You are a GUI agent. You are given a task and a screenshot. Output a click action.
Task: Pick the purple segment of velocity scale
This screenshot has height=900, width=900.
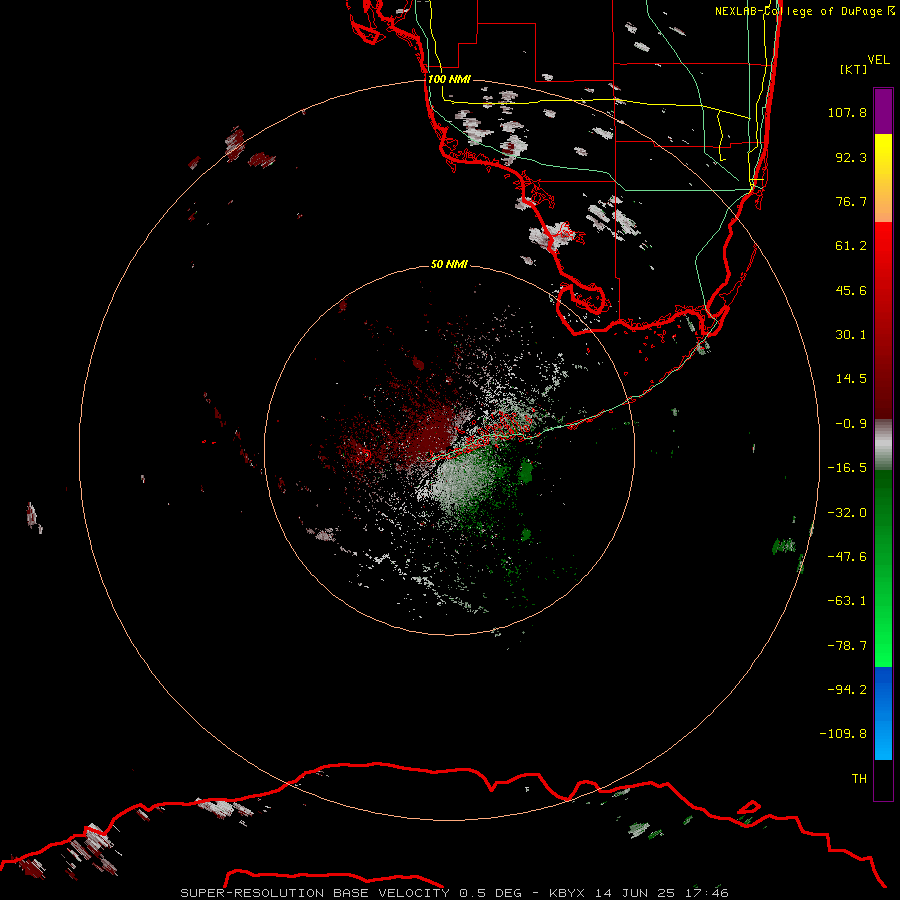coord(883,111)
